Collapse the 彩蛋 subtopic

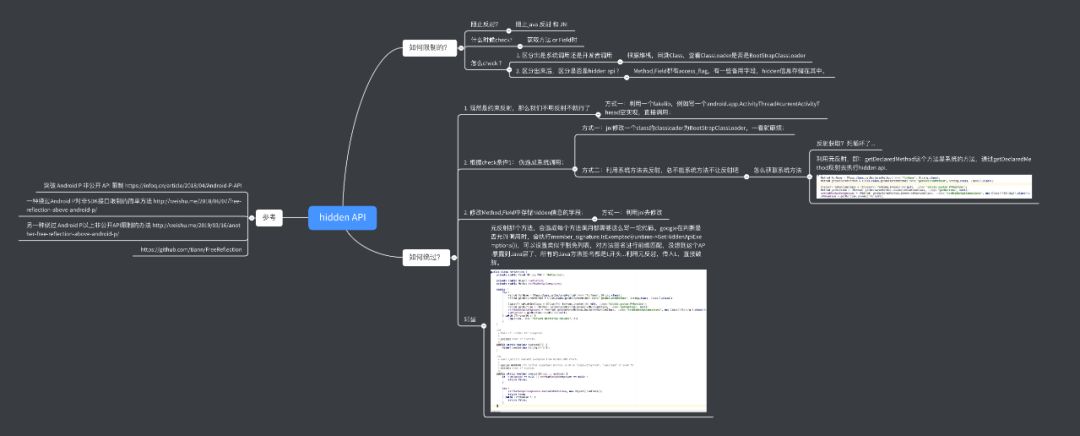[484, 325]
